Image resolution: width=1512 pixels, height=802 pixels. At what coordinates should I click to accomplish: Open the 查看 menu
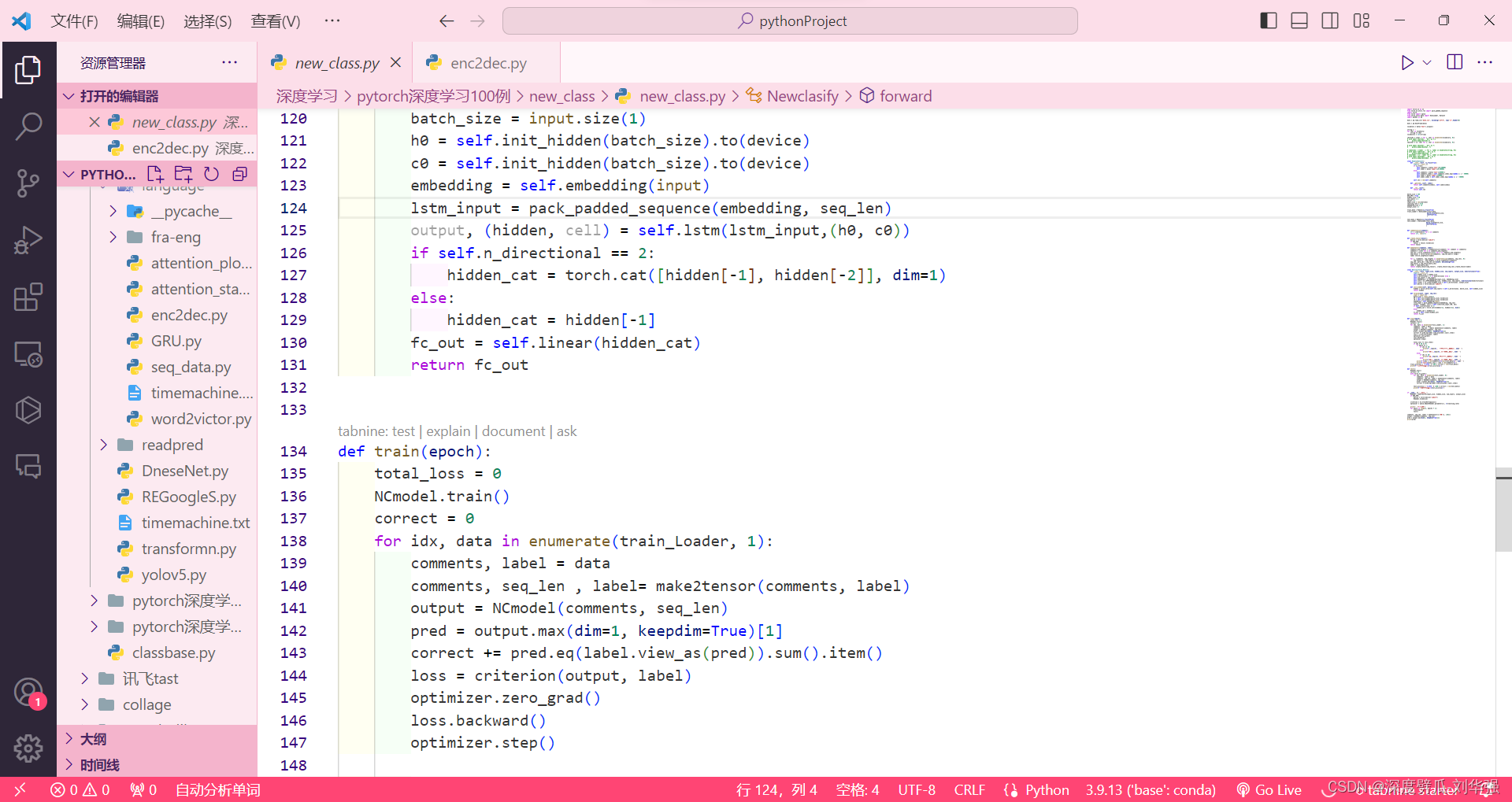pos(275,21)
